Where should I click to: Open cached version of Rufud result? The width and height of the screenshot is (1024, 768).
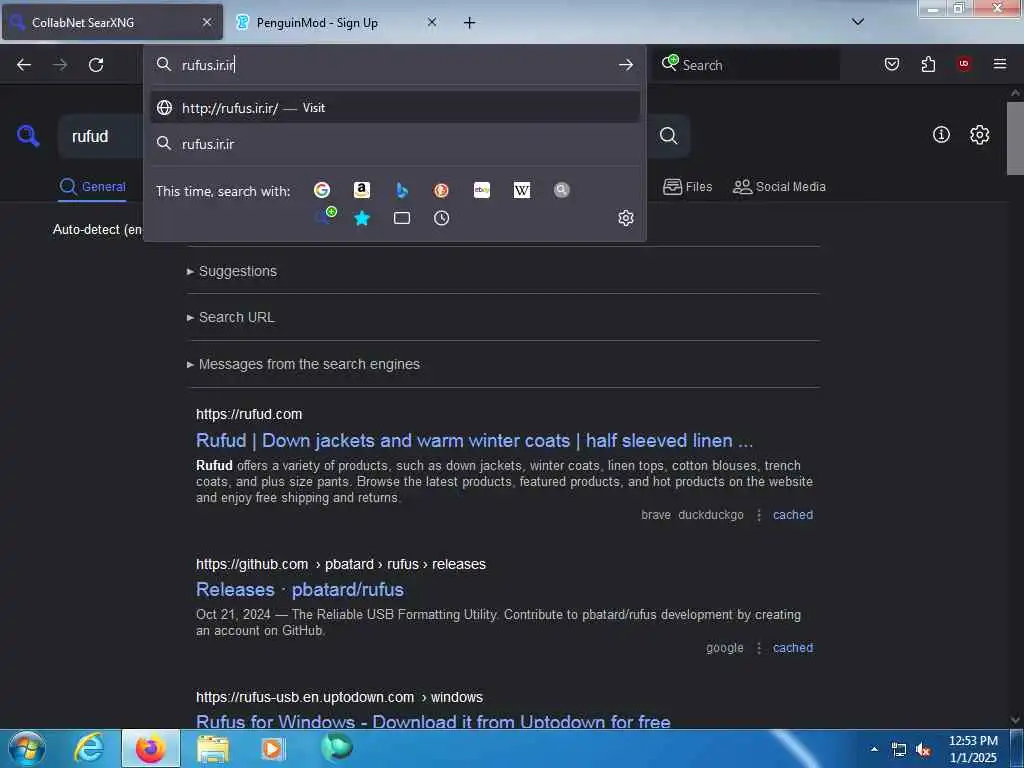[793, 515]
